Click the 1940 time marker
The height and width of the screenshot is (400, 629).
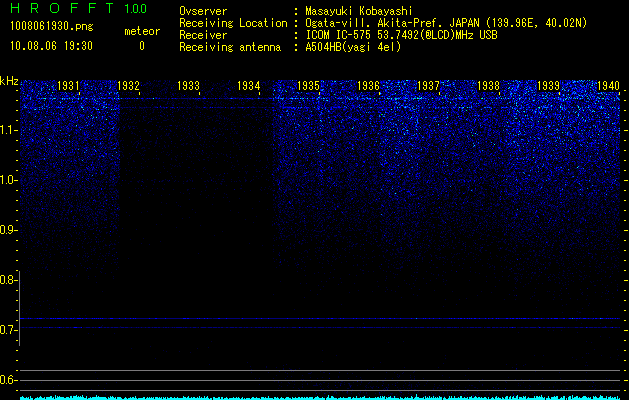tap(609, 85)
